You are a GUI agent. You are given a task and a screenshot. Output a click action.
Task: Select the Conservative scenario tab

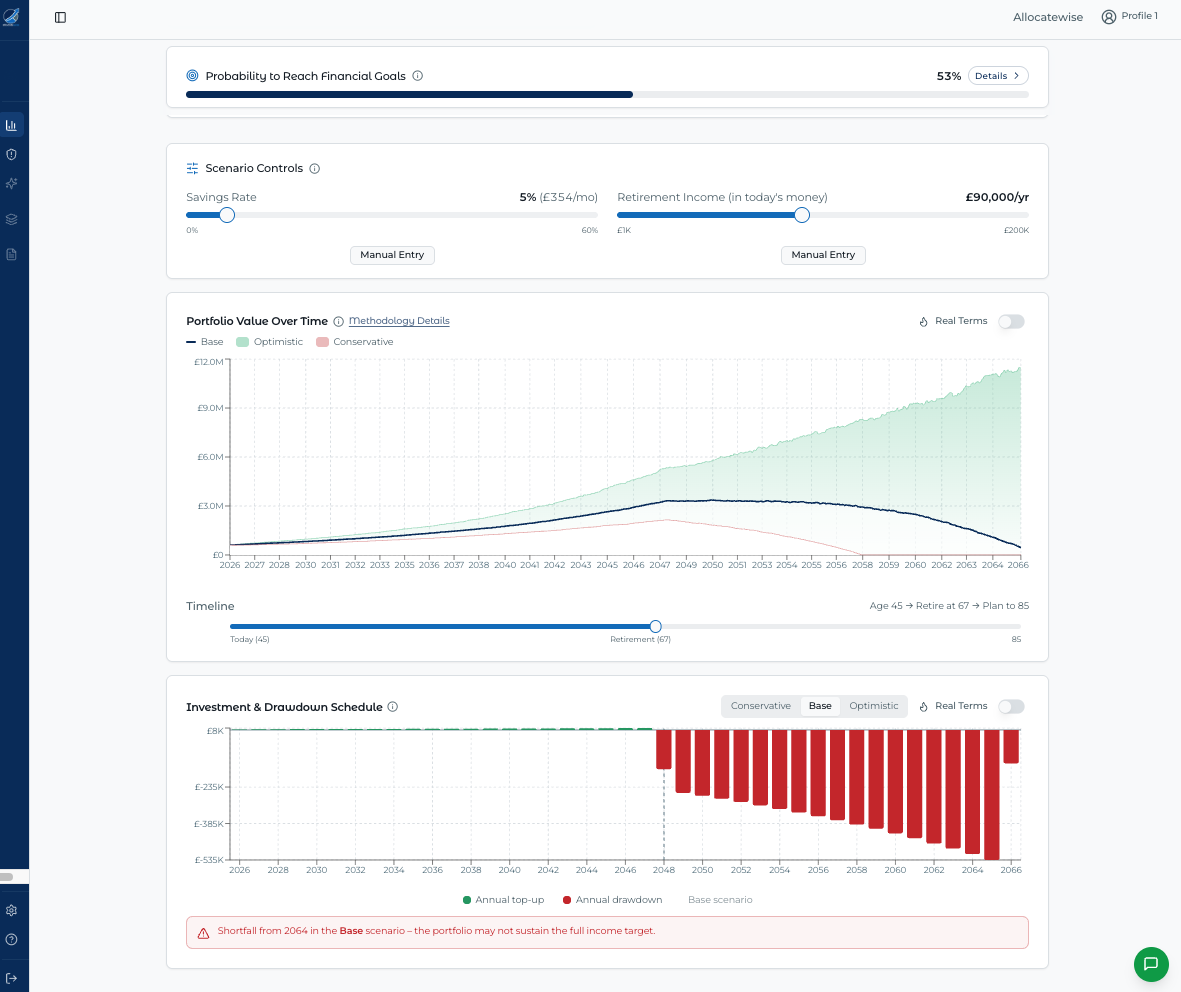[x=761, y=707]
